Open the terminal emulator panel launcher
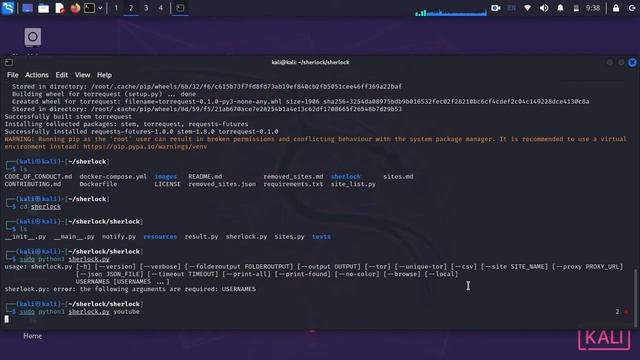Image resolution: width=640 pixels, height=360 pixels. tap(89, 8)
